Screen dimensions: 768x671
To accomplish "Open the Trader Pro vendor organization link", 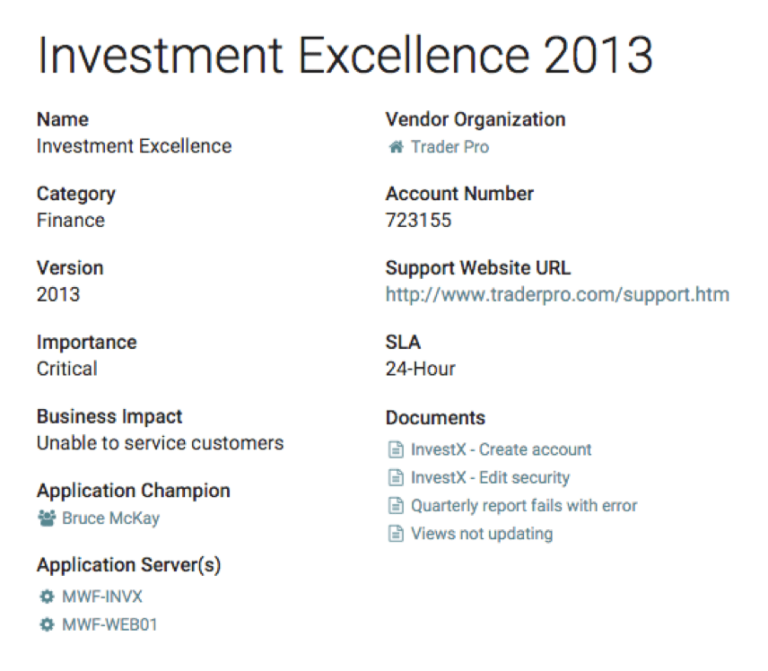I will (450, 147).
